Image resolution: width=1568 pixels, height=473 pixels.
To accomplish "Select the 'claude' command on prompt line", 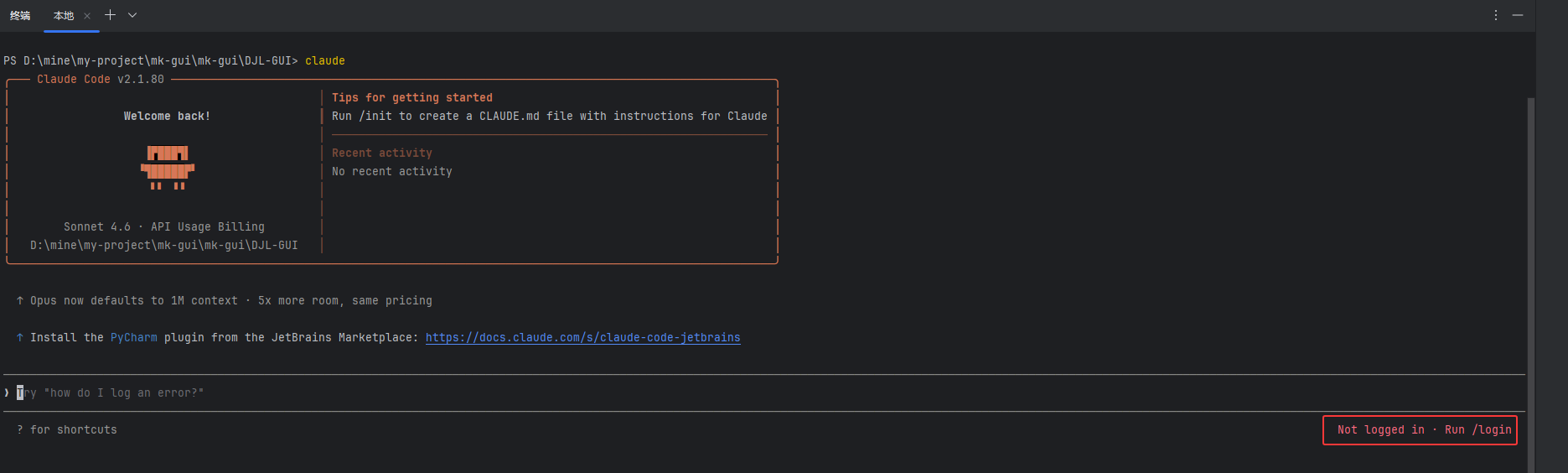I will (x=325, y=61).
